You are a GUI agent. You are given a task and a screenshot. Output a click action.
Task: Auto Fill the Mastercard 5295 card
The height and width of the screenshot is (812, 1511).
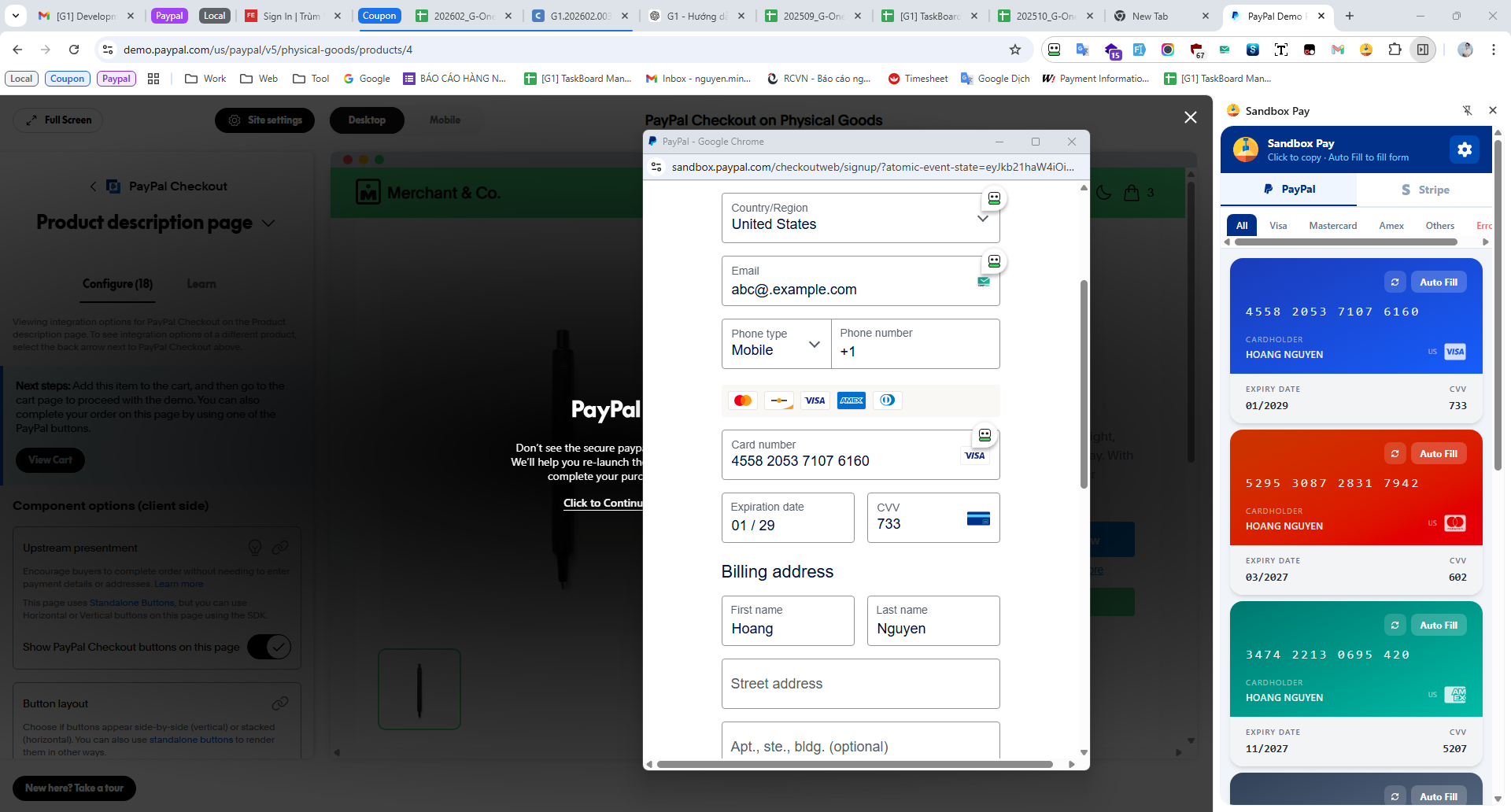[x=1439, y=453]
